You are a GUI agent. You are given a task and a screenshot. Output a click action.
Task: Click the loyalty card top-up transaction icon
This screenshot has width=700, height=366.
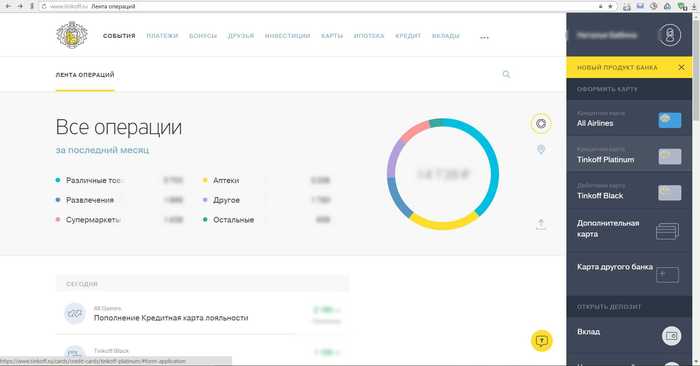pos(75,313)
